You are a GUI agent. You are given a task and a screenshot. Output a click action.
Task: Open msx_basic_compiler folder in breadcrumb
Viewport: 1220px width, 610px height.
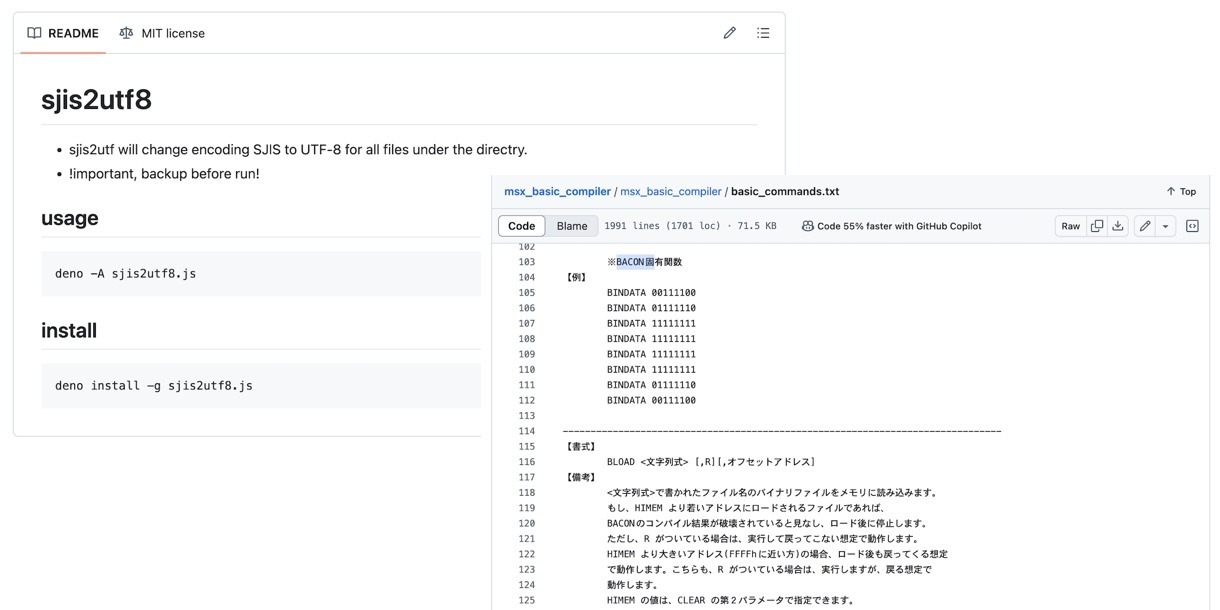point(670,191)
